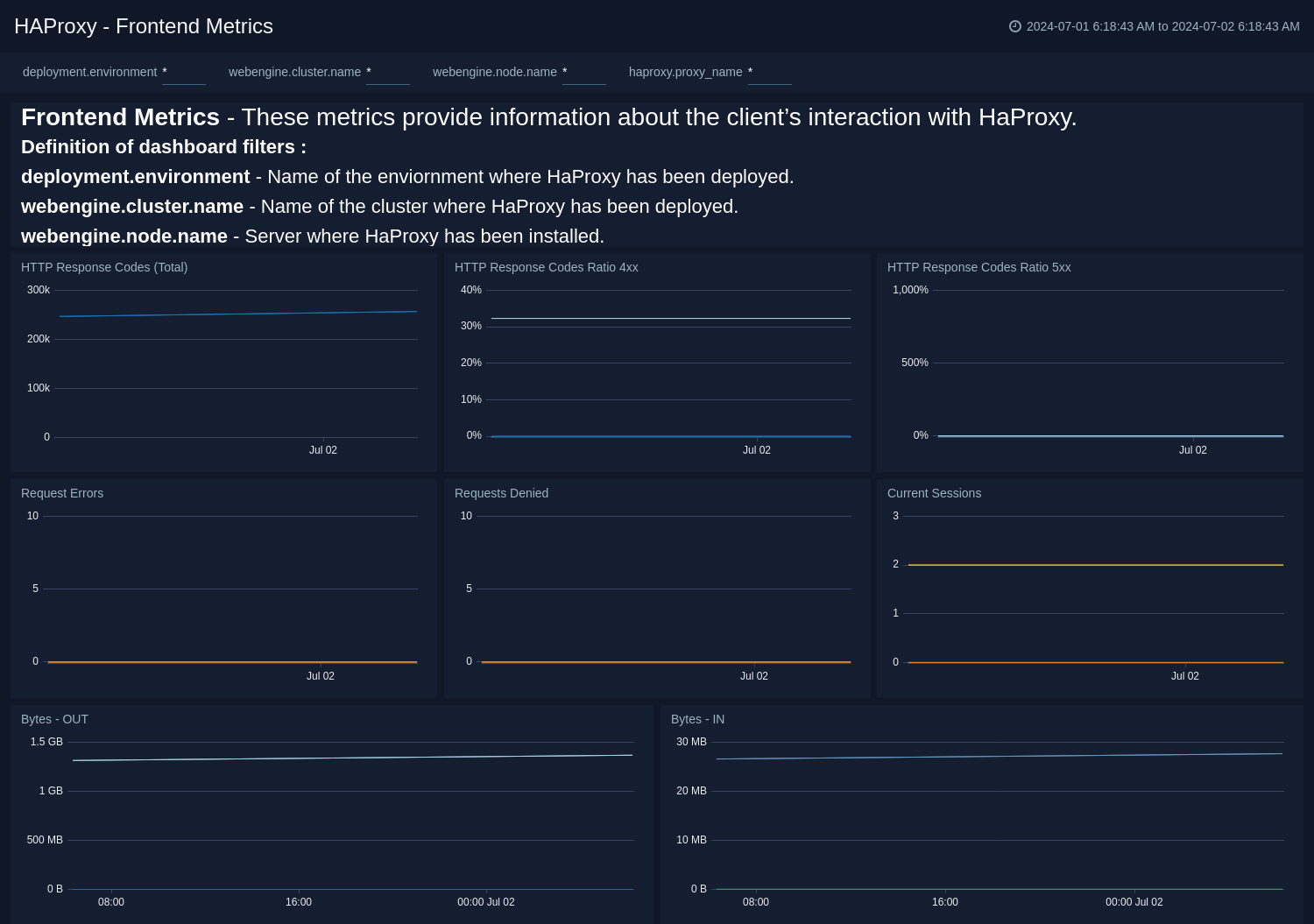Click the 30 MB axis label in Bytes - IN

click(x=691, y=742)
